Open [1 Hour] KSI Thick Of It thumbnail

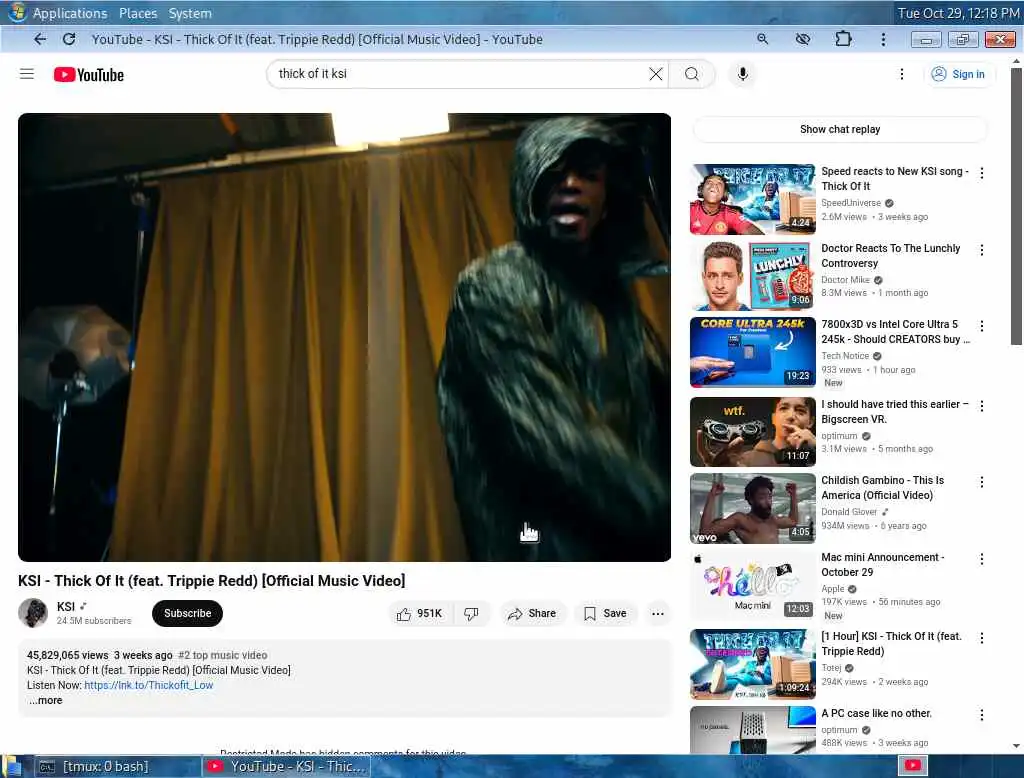752,664
